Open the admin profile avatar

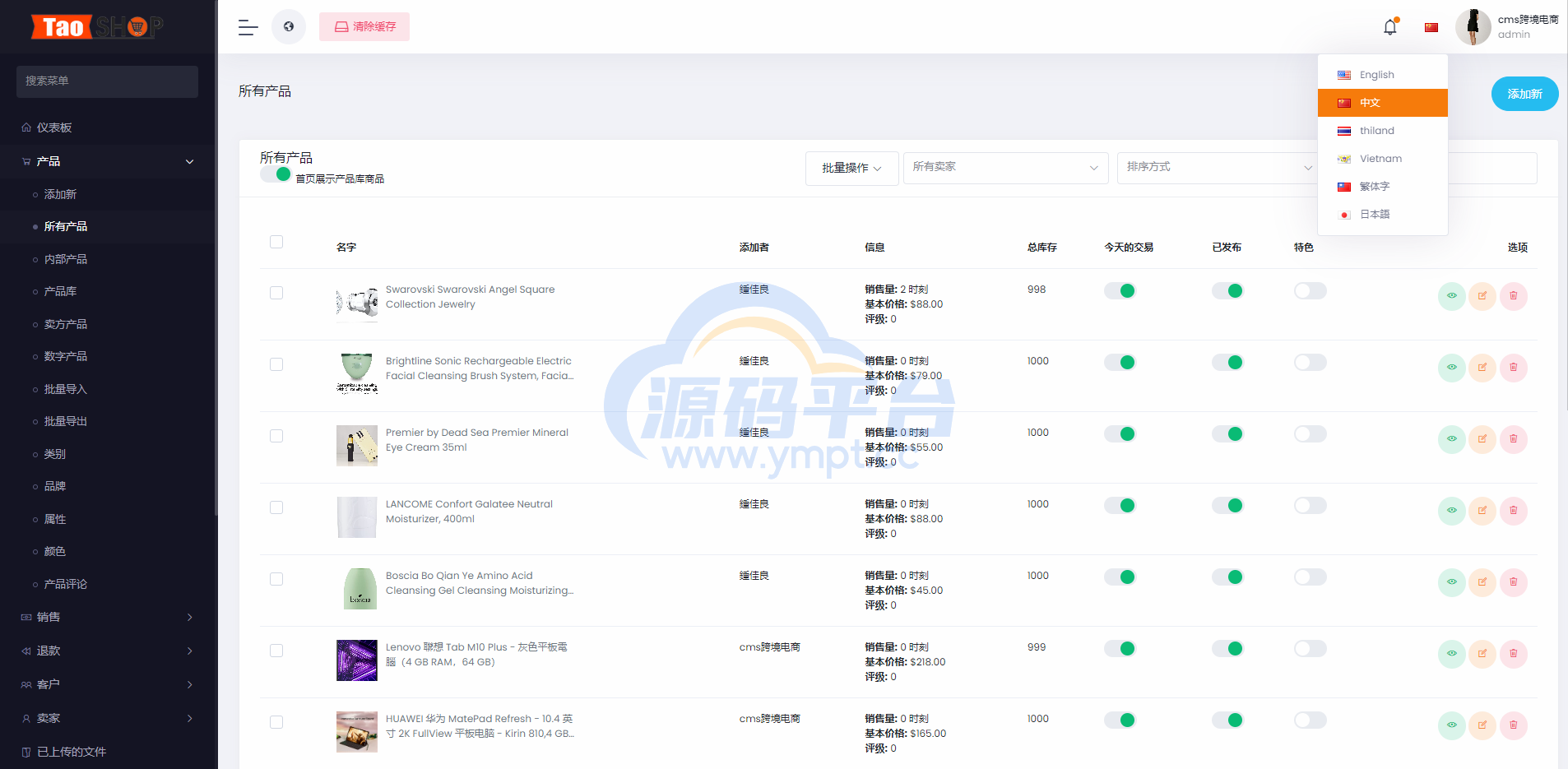tap(1473, 26)
